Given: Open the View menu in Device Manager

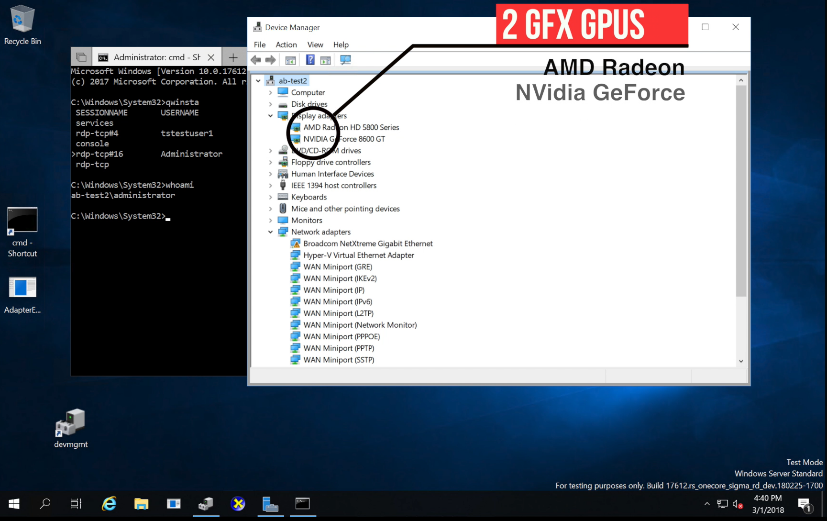Looking at the screenshot, I should [315, 45].
